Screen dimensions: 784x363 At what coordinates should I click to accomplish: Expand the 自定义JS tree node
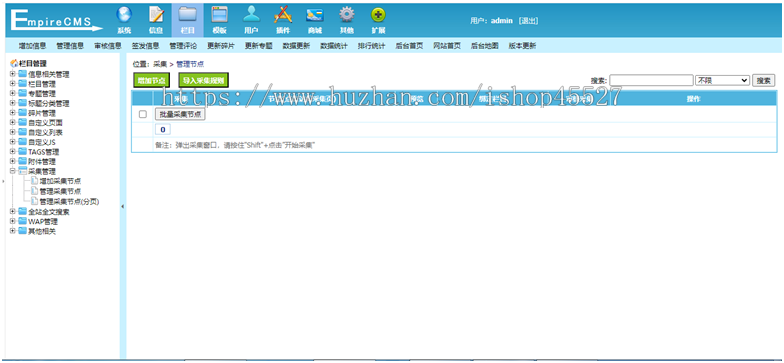[13, 142]
